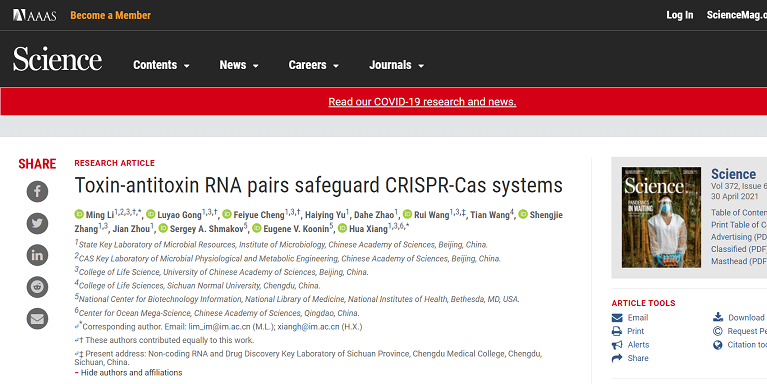767x384 pixels.
Task: Share the article on Twitter
Action: pyautogui.click(x=37, y=224)
